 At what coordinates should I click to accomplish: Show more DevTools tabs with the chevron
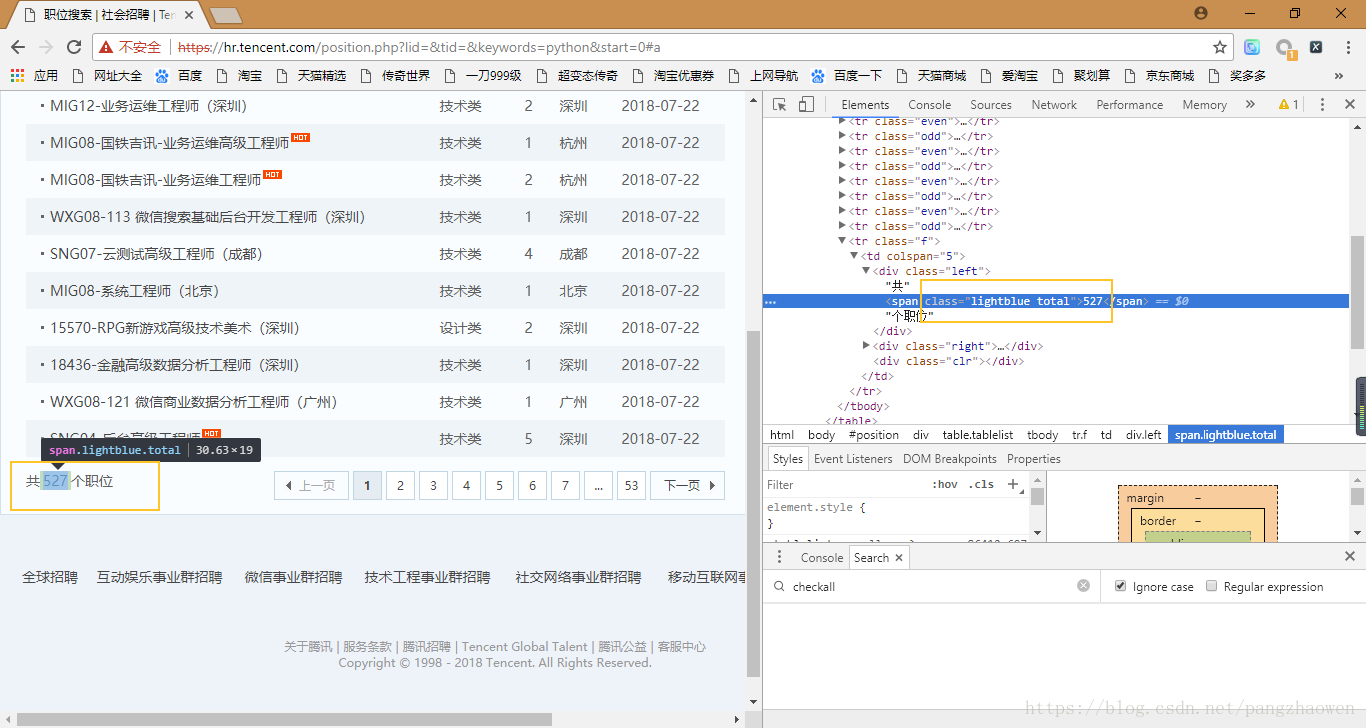pyautogui.click(x=1250, y=104)
